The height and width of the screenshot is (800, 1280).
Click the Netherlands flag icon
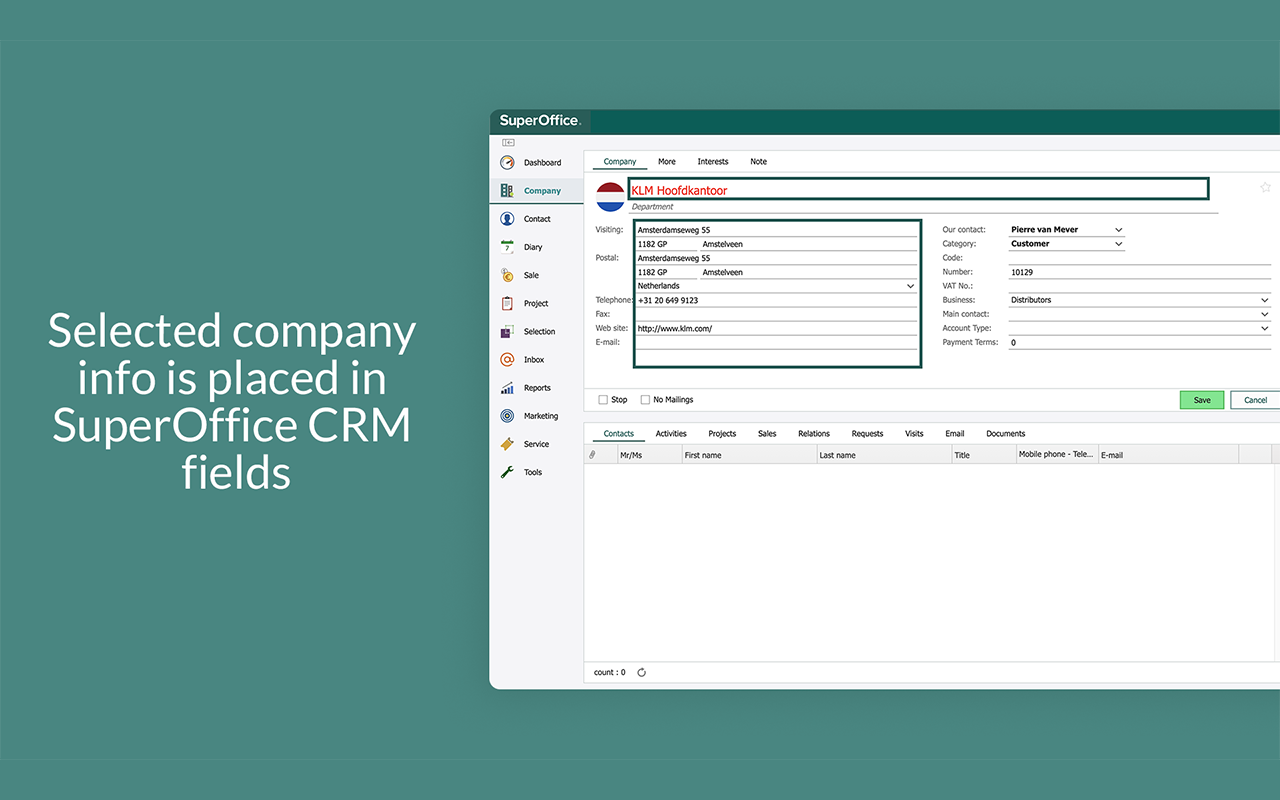pos(610,197)
